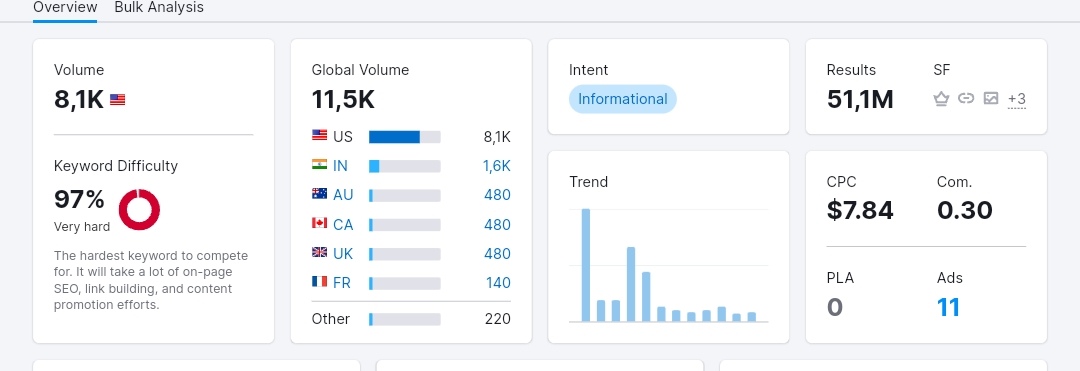Click the Canada flag icon
Screen dimensions: 1080x371
(x=319, y=224)
